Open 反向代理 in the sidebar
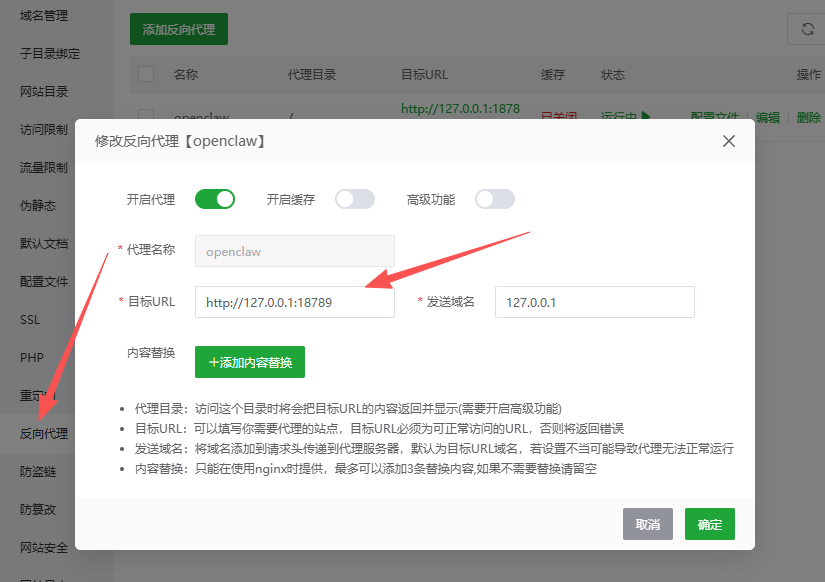The image size is (825, 582). click(44, 433)
